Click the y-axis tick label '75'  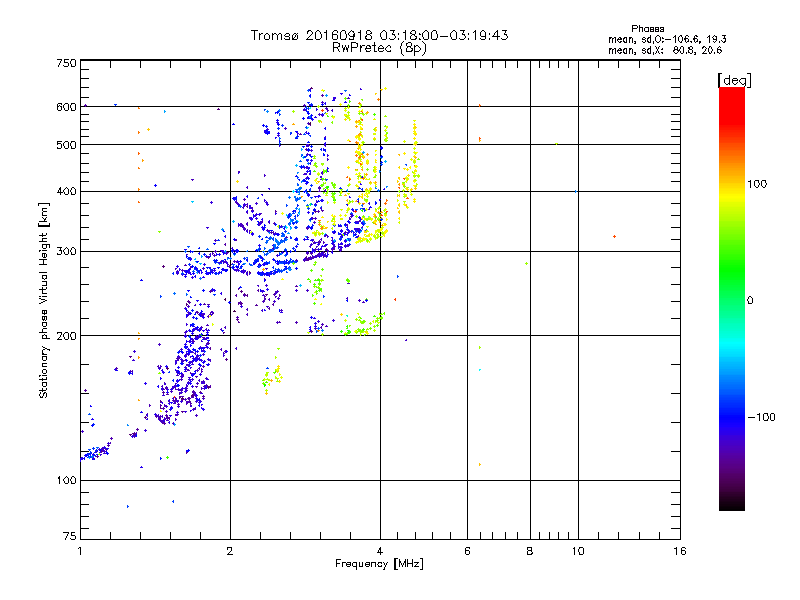tap(70, 536)
